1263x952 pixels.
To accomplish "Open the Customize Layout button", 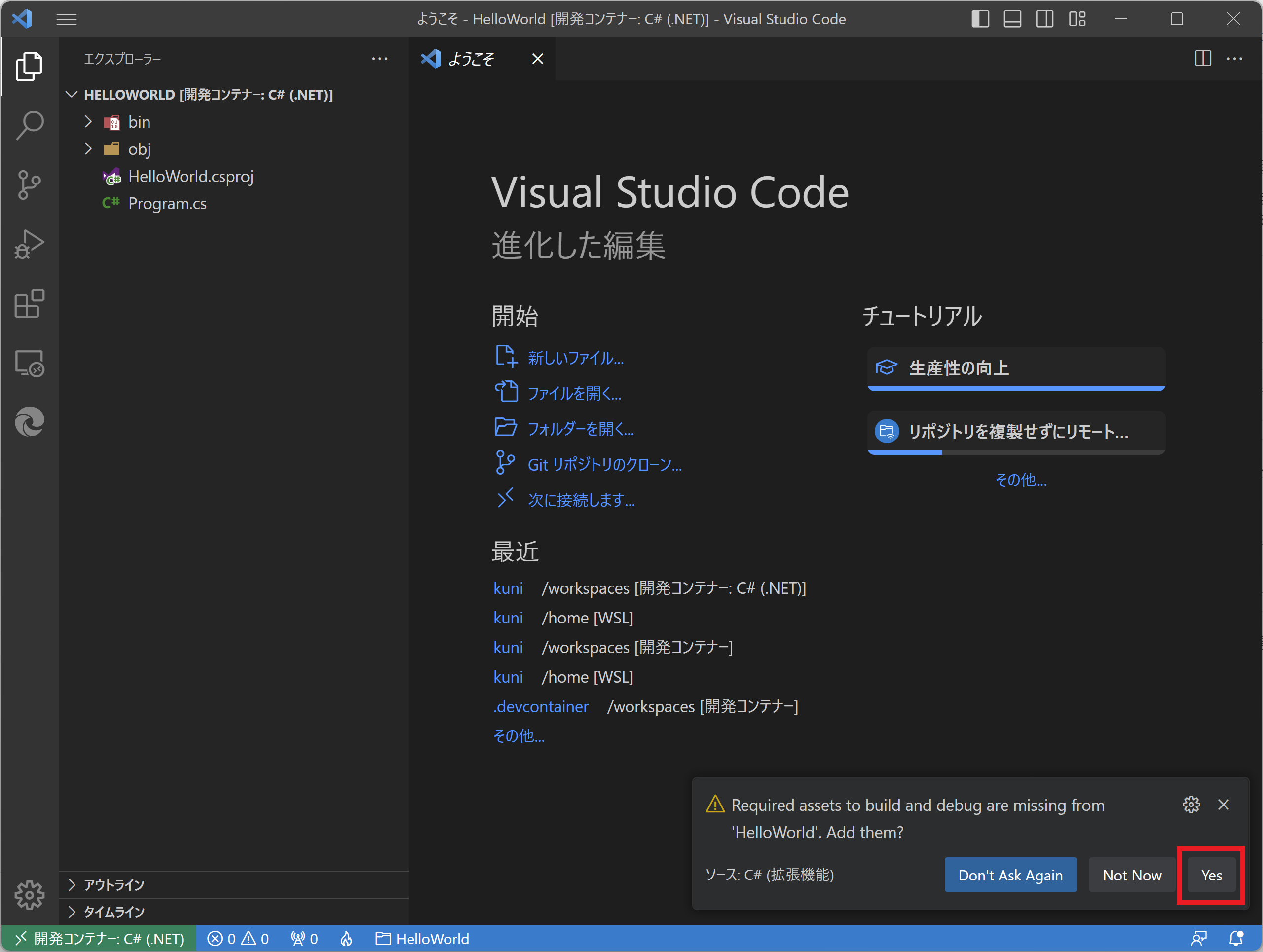I will [x=1077, y=19].
